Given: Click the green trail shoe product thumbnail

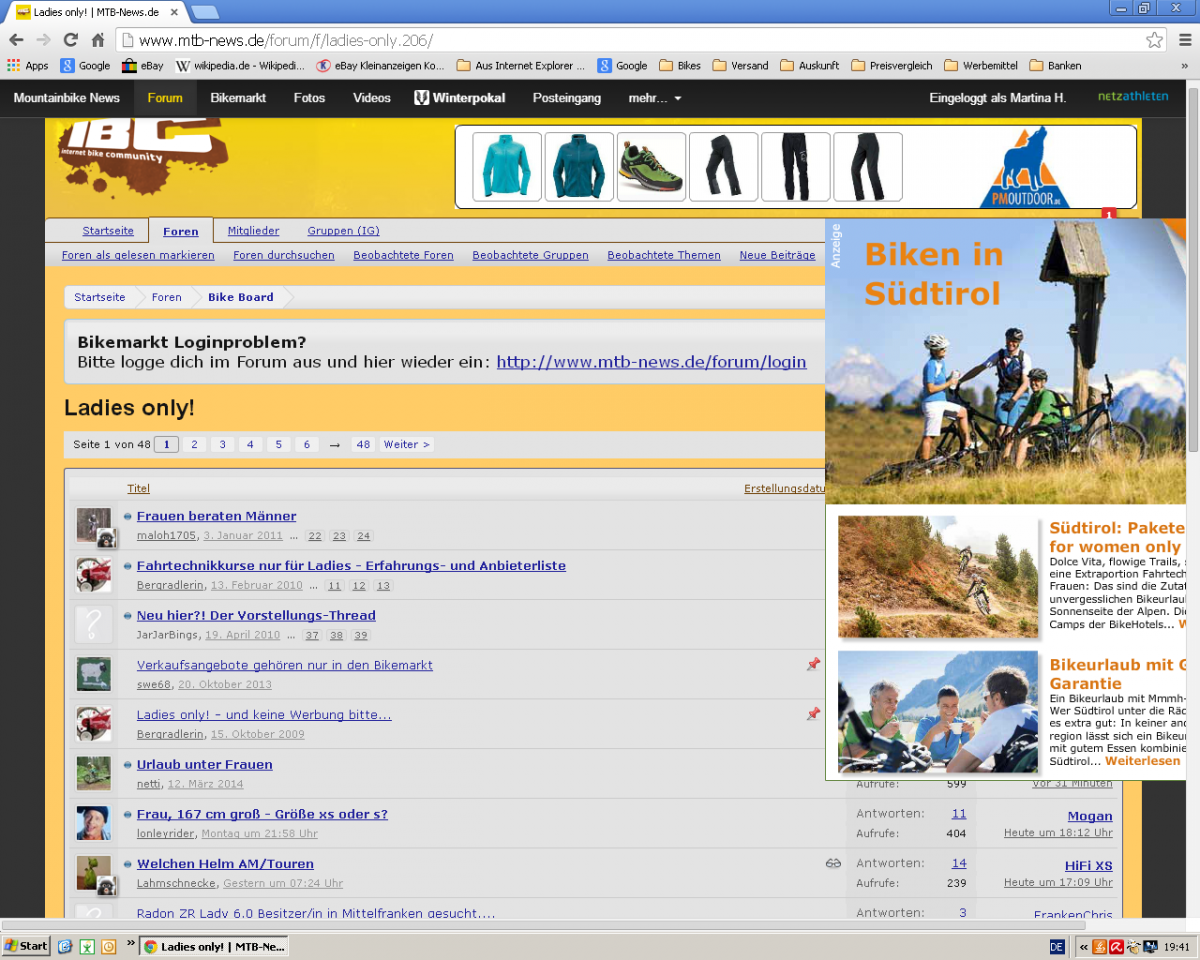Looking at the screenshot, I should point(651,167).
